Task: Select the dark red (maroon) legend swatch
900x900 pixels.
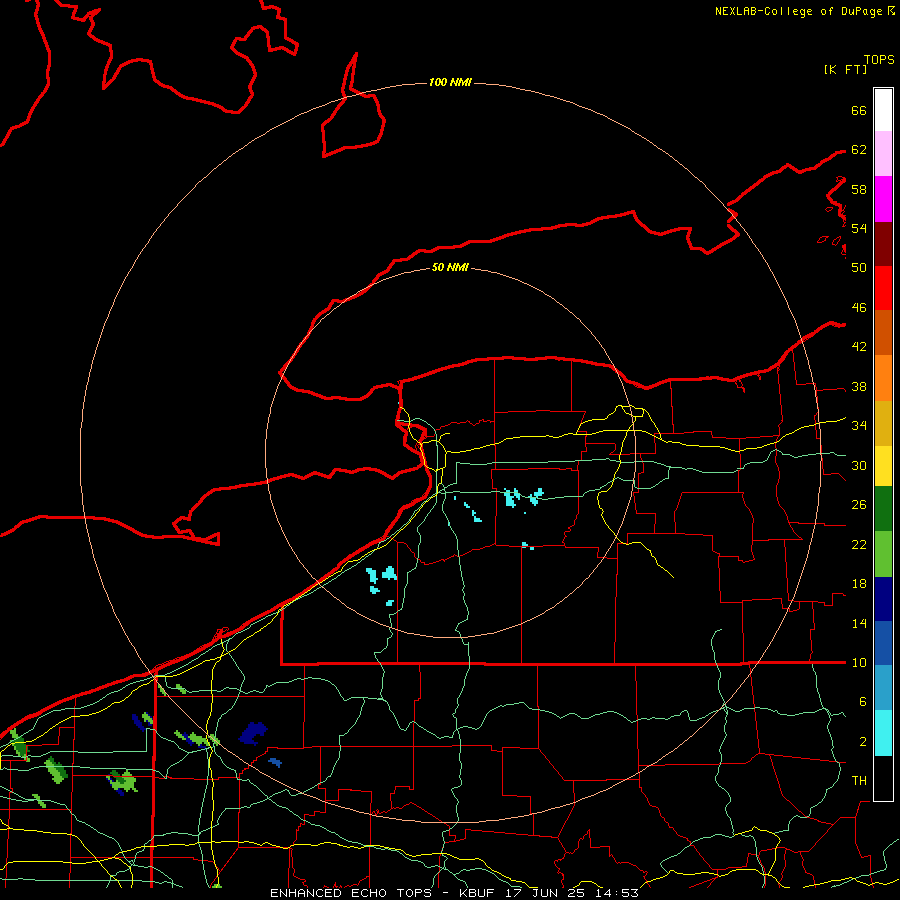Action: pyautogui.click(x=883, y=243)
